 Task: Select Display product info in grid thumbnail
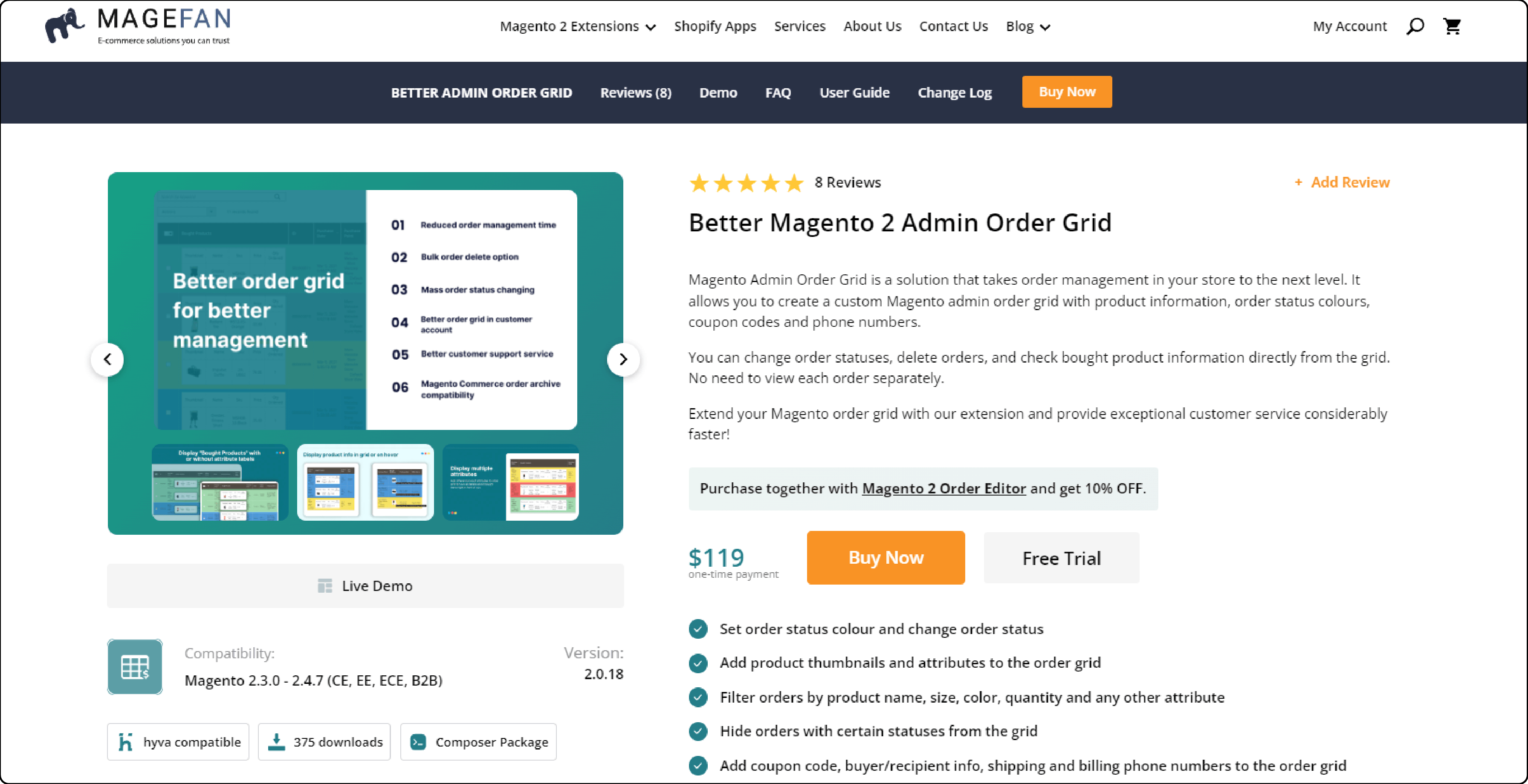click(x=365, y=483)
